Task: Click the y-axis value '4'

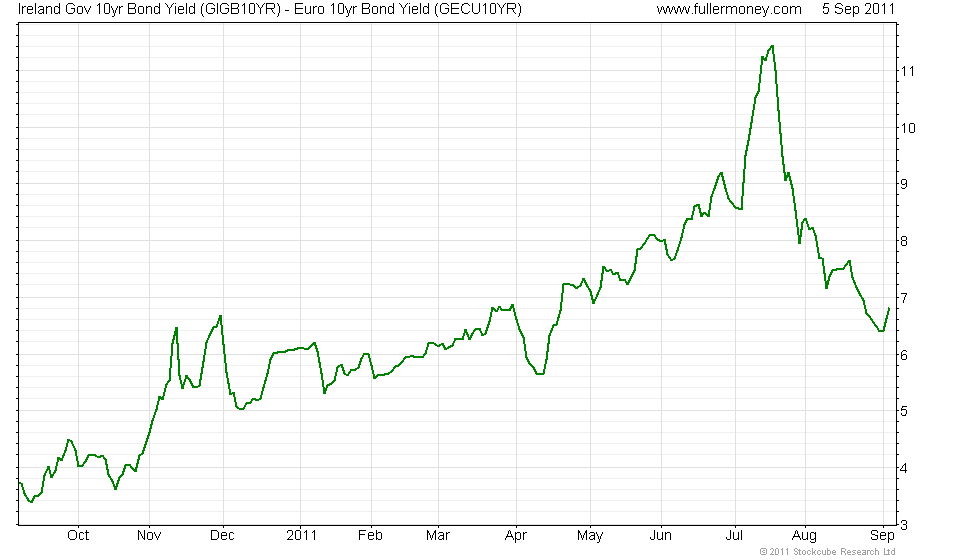Action: [904, 468]
